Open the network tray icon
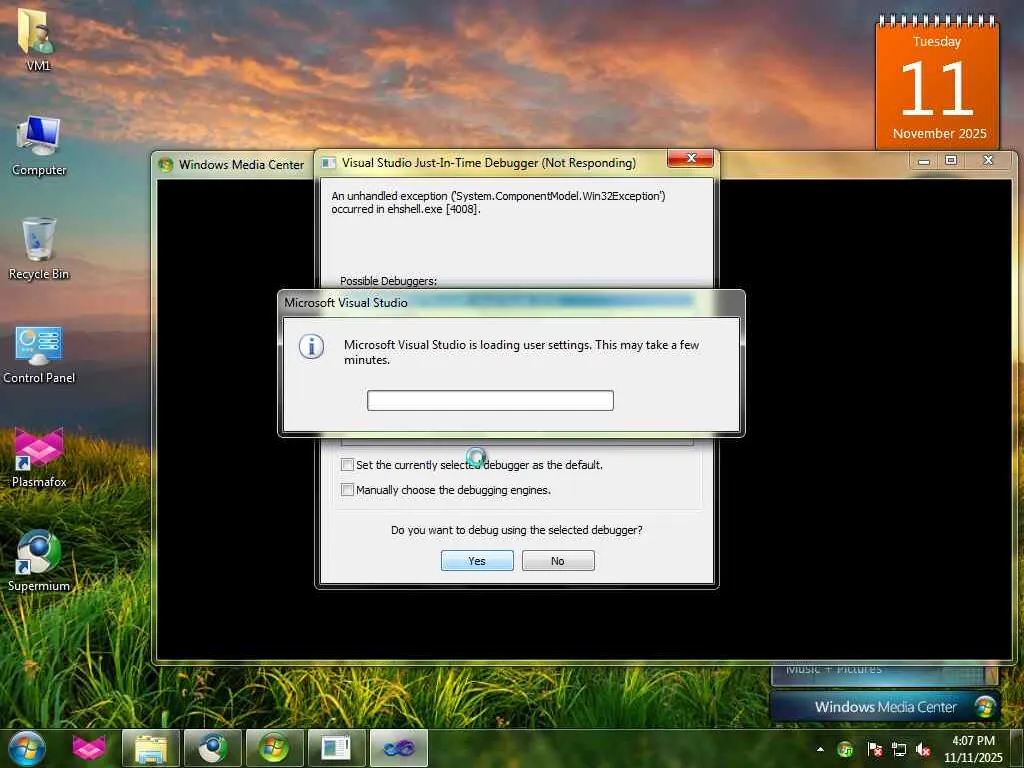 (x=899, y=749)
